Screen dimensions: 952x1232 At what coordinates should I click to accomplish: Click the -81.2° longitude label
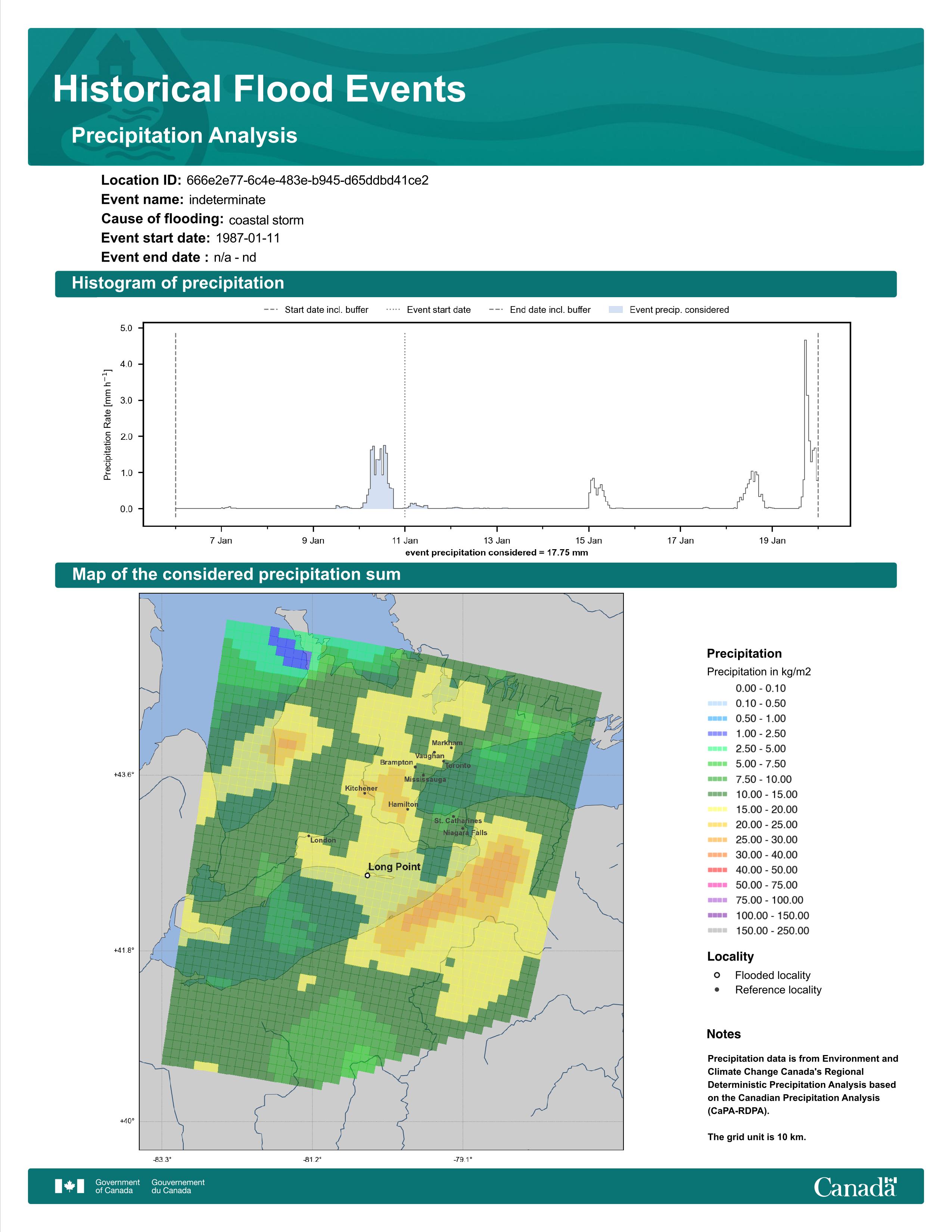312,1159
